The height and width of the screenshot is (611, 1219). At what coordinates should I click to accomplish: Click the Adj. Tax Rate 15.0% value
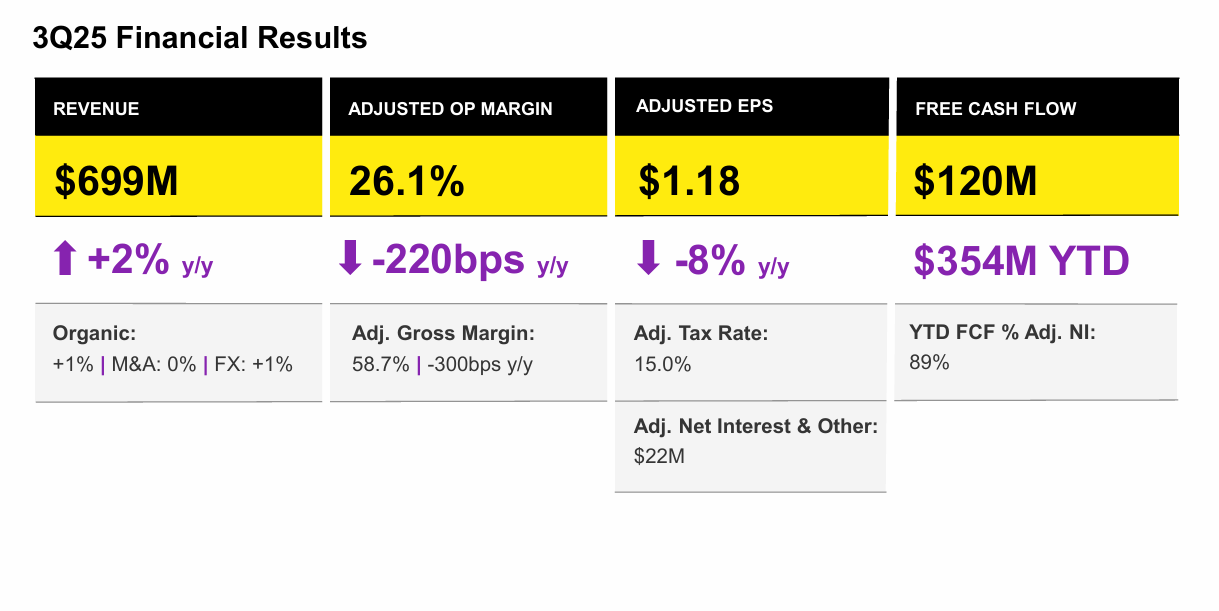coord(663,364)
